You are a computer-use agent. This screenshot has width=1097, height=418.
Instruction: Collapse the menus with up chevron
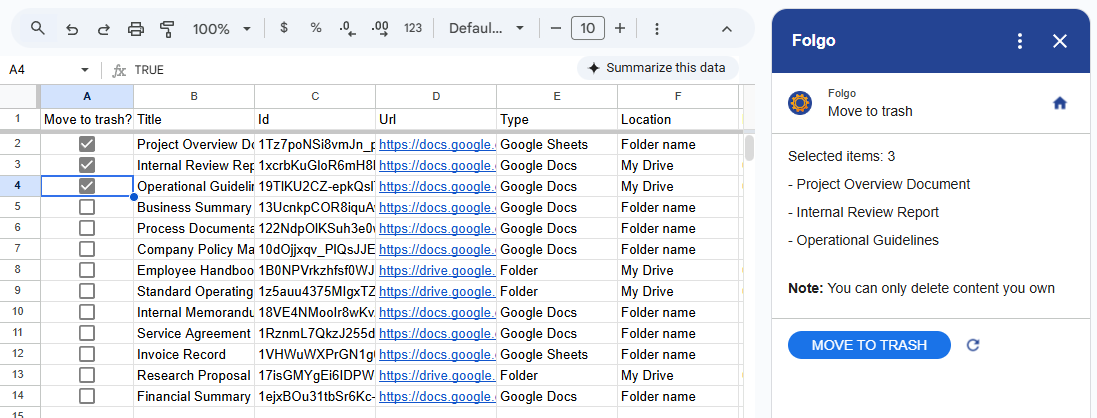tap(727, 29)
